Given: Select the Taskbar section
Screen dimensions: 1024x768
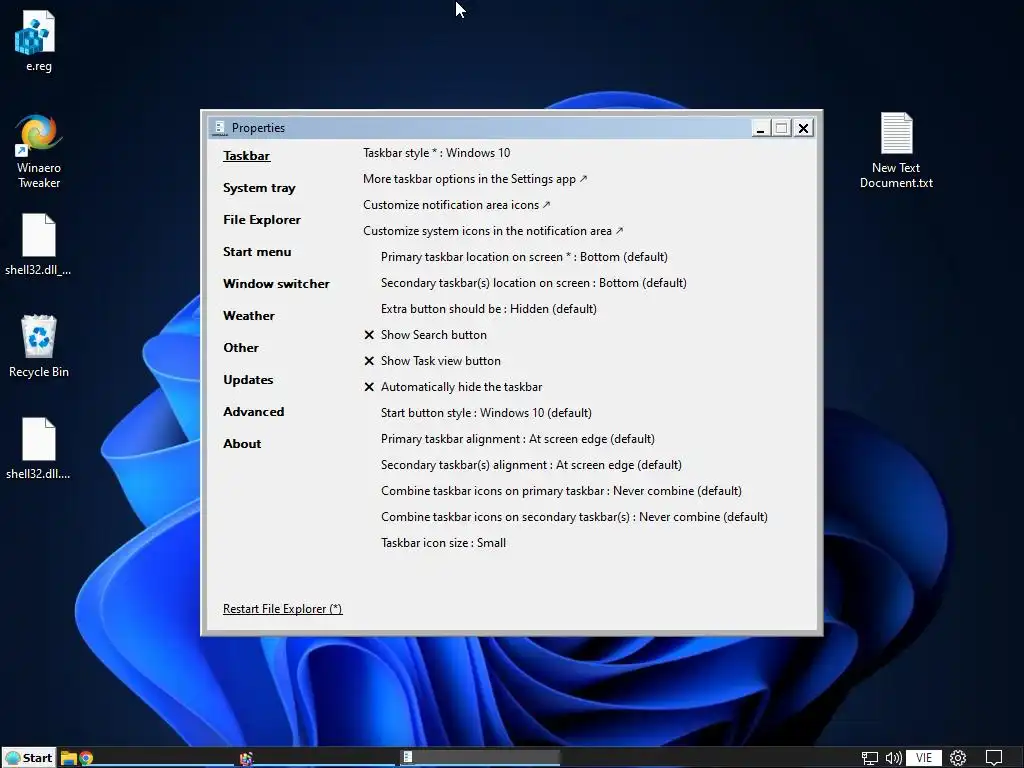Looking at the screenshot, I should click(x=246, y=155).
